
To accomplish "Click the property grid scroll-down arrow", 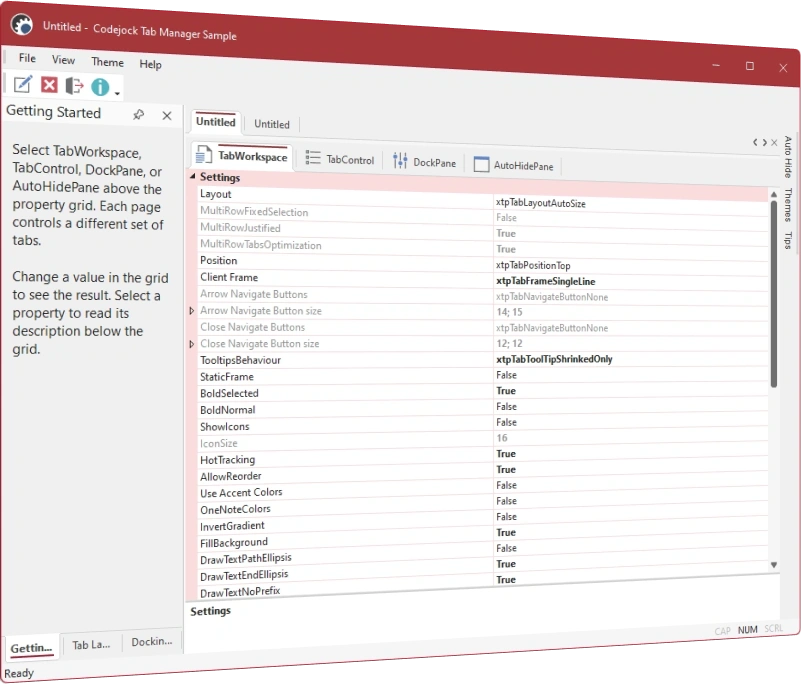I will click(x=773, y=564).
